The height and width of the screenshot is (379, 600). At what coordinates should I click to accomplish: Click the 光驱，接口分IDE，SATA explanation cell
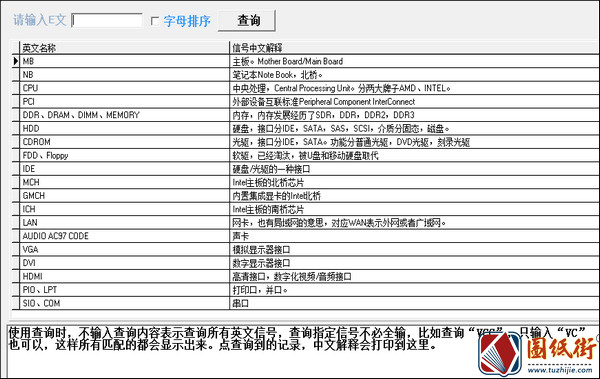coord(414,142)
